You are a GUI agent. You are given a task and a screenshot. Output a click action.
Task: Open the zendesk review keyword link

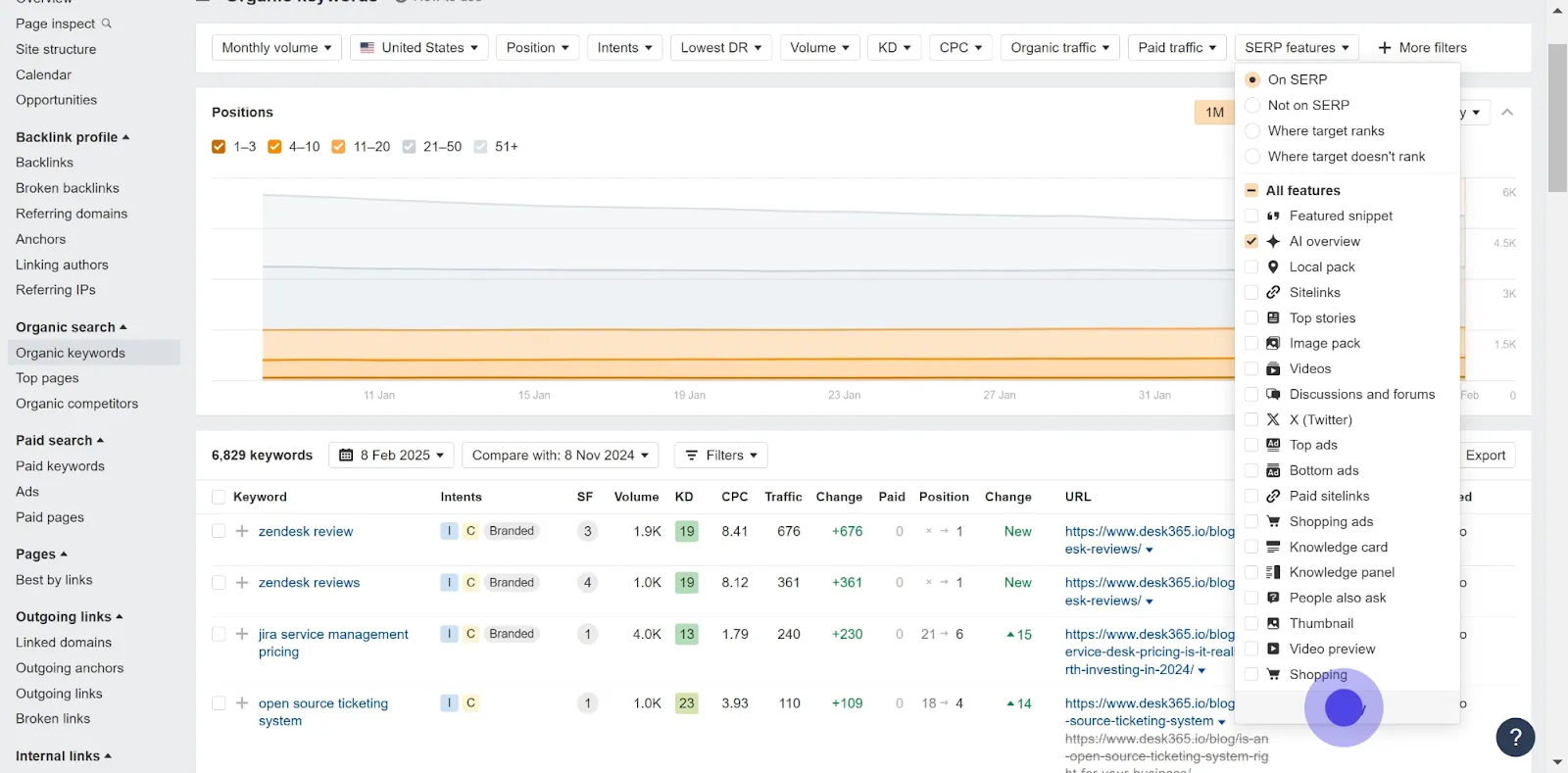point(306,531)
